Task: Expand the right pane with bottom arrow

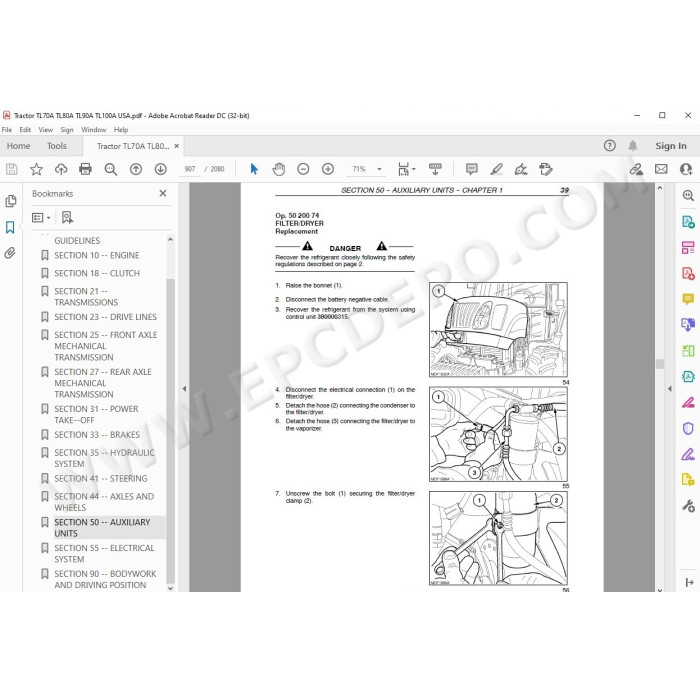Action: click(689, 582)
